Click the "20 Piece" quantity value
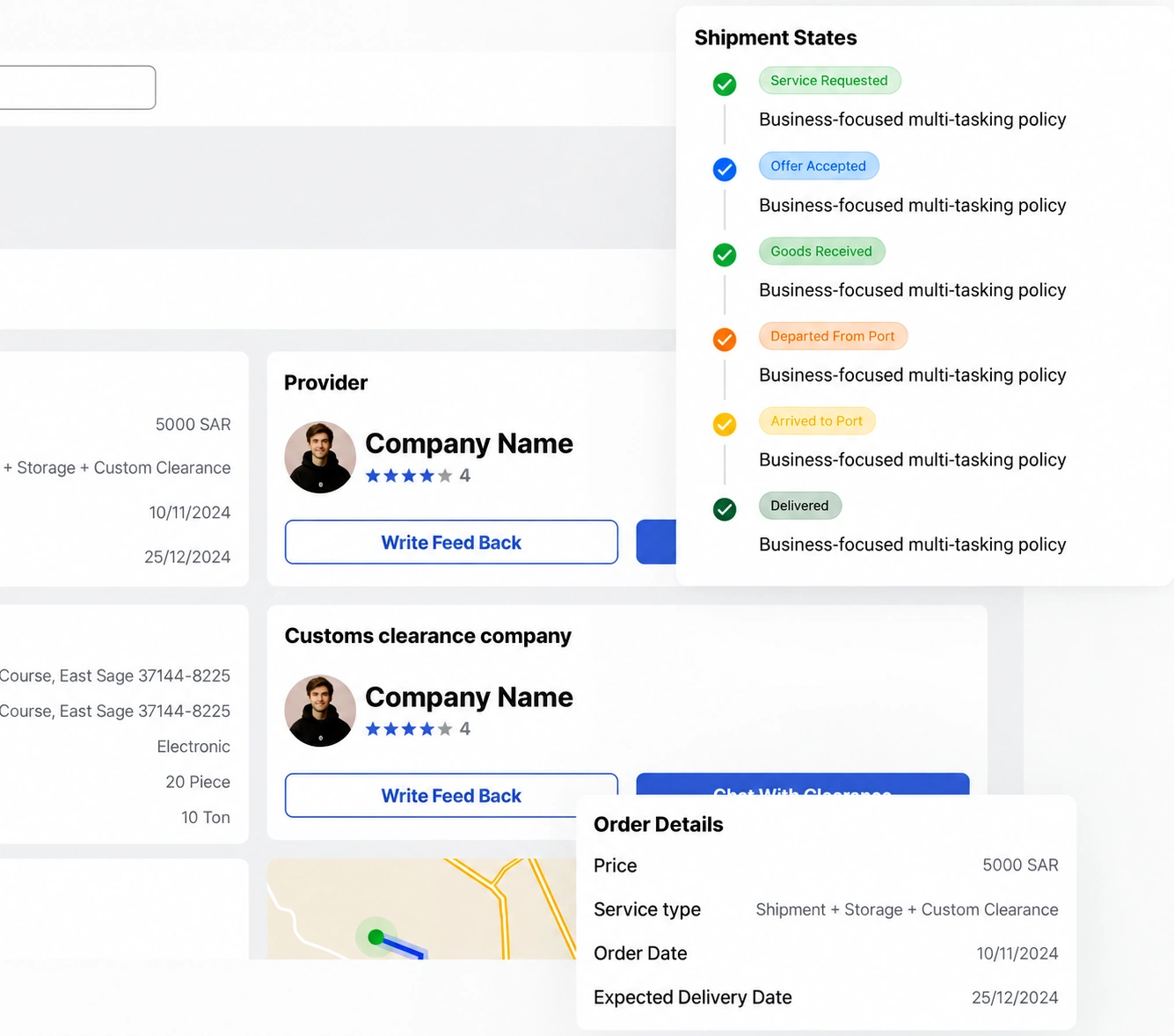The image size is (1174, 1036). click(x=198, y=782)
